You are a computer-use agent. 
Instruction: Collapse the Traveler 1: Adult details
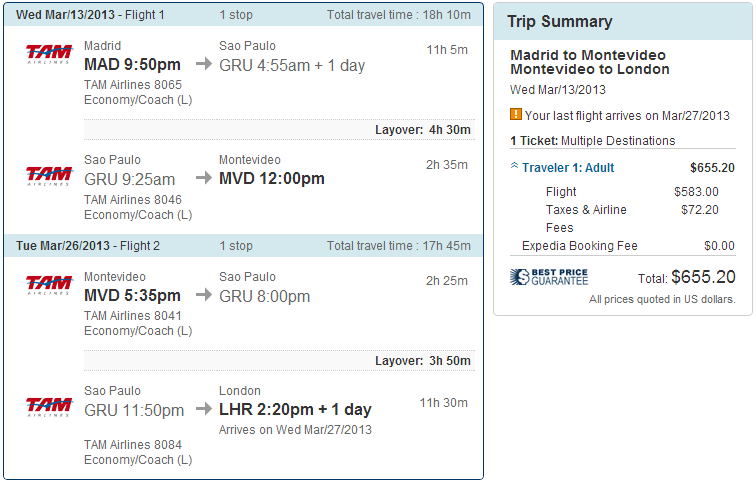coord(514,167)
